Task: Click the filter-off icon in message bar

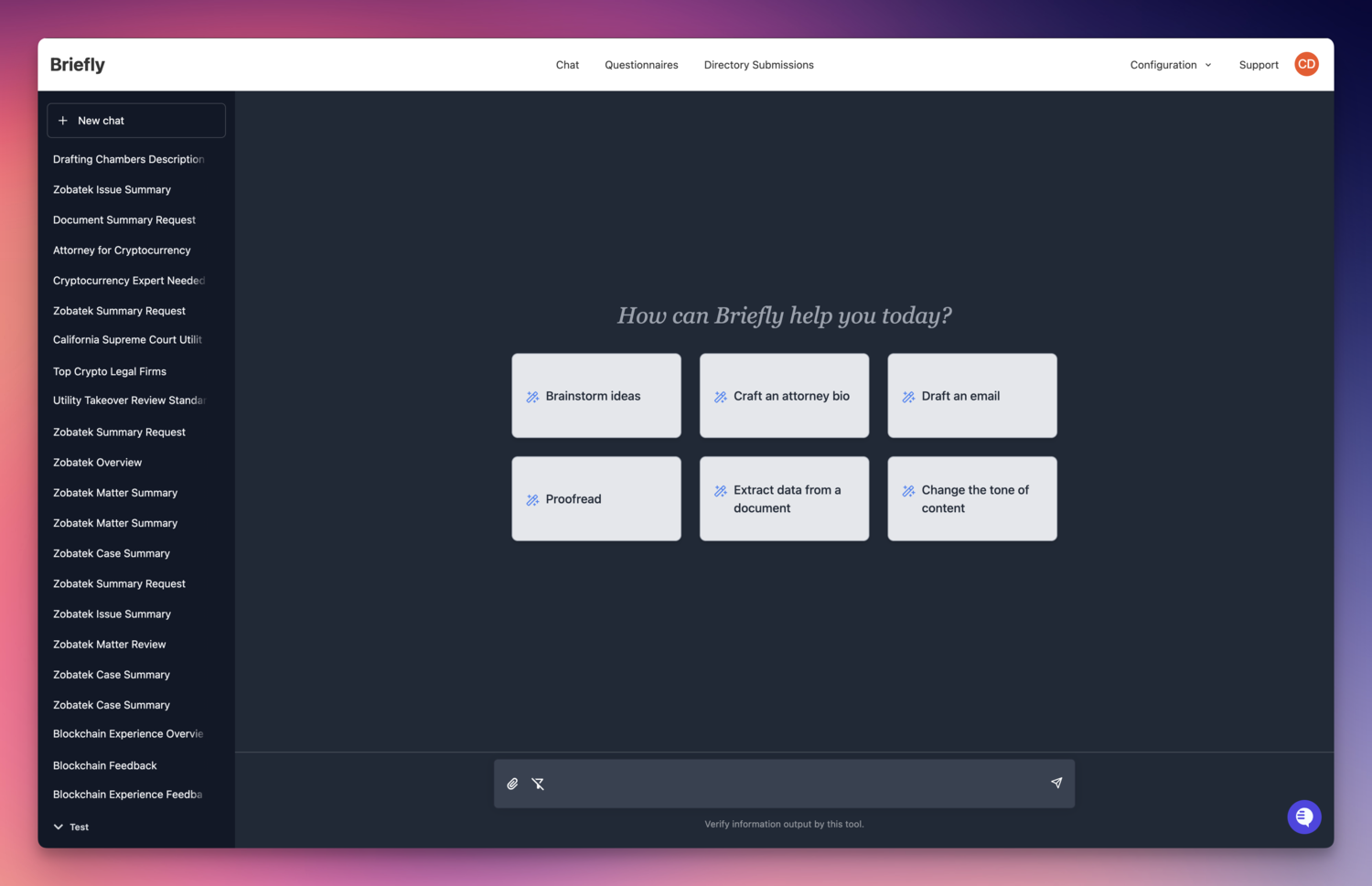Action: pyautogui.click(x=538, y=784)
